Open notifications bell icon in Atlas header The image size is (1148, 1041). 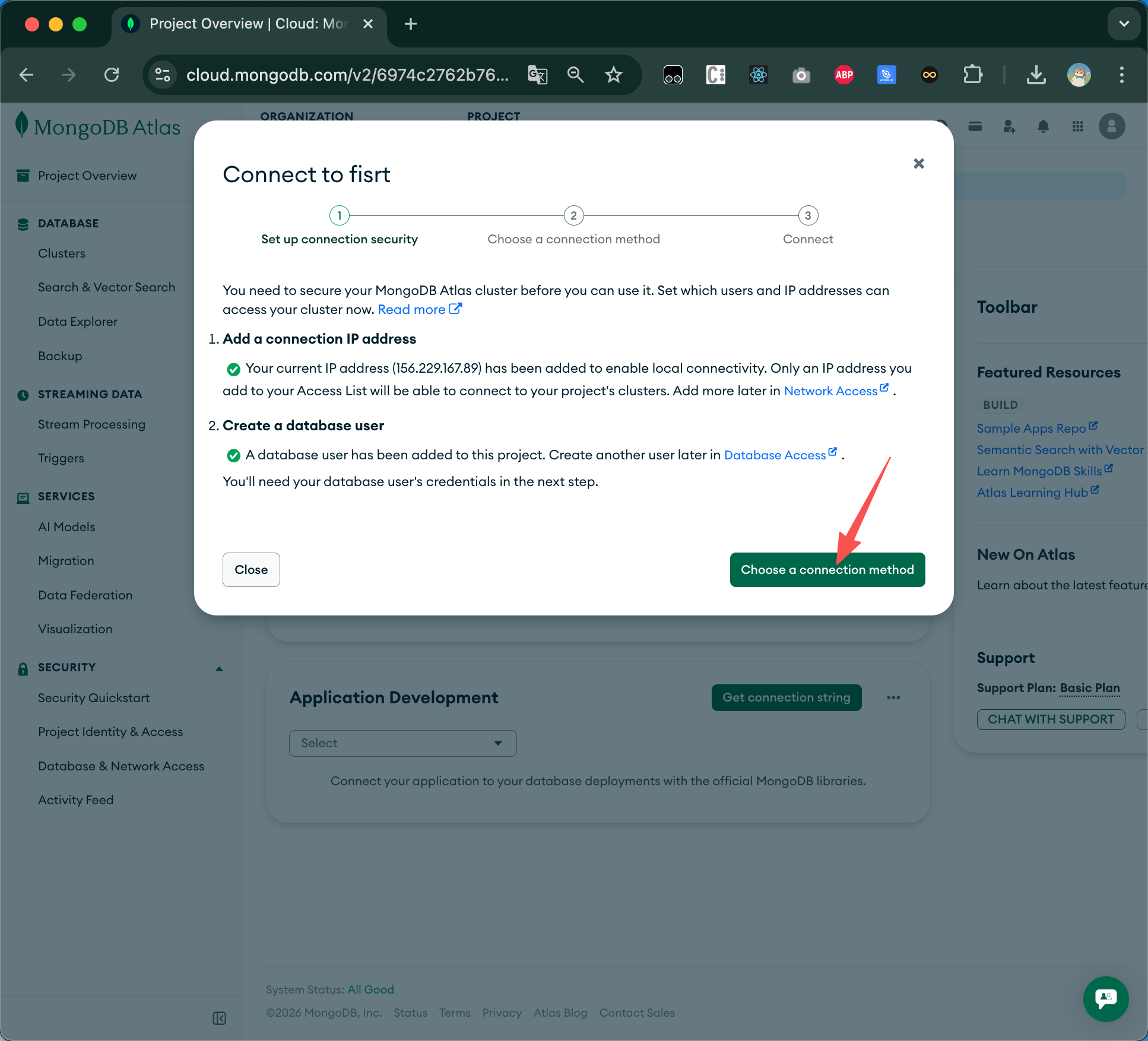1043,126
